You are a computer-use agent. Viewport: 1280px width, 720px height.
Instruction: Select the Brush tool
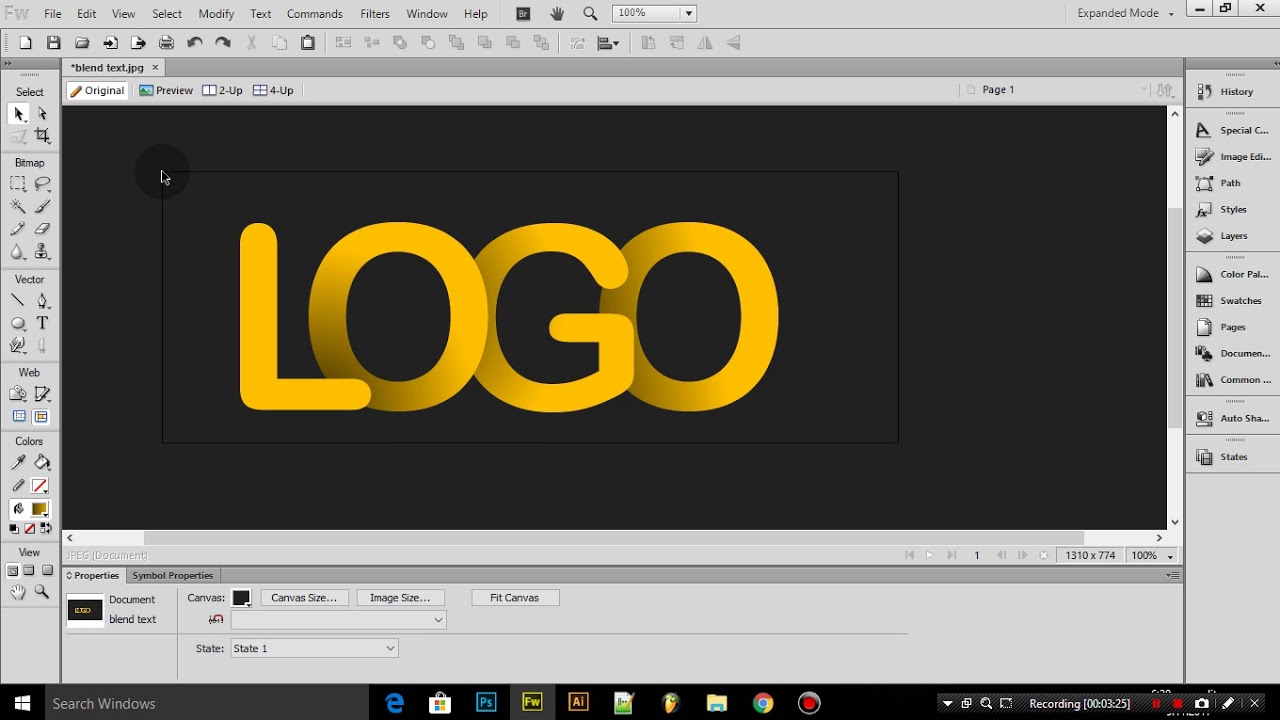[x=42, y=207]
